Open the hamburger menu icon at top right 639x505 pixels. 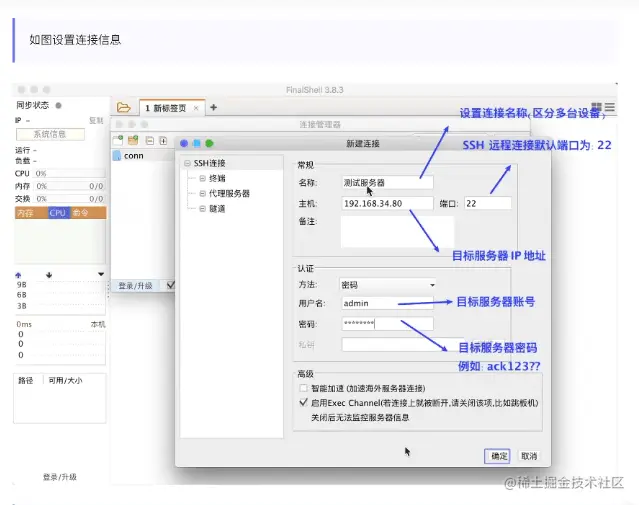point(610,107)
